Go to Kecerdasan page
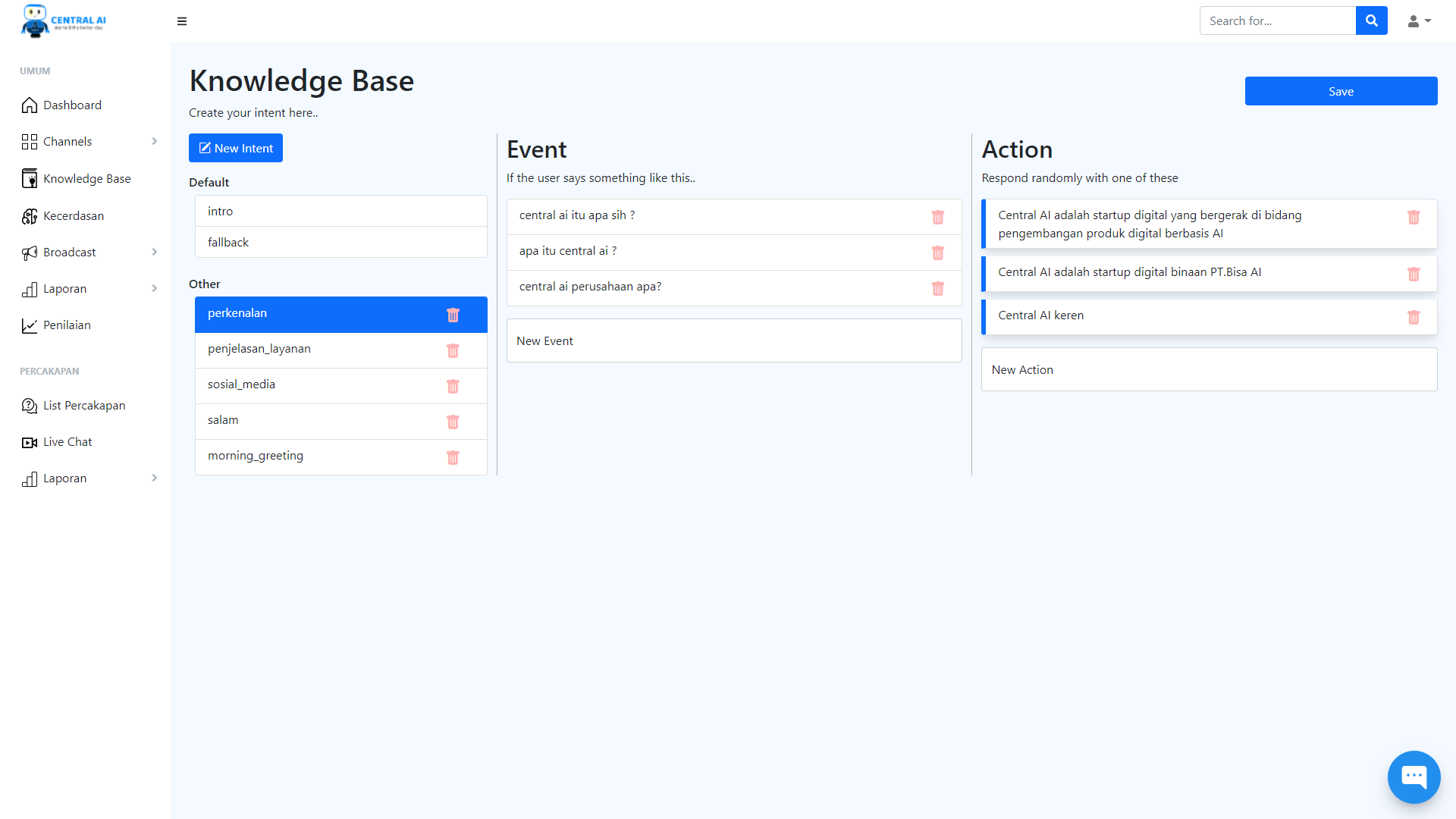This screenshot has width=1456, height=819. click(74, 216)
